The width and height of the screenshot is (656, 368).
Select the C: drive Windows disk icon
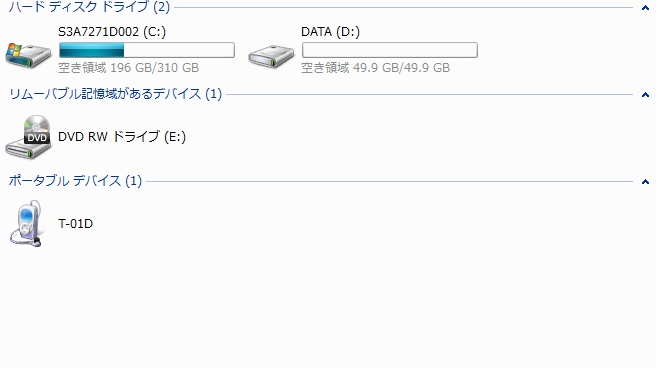point(28,55)
